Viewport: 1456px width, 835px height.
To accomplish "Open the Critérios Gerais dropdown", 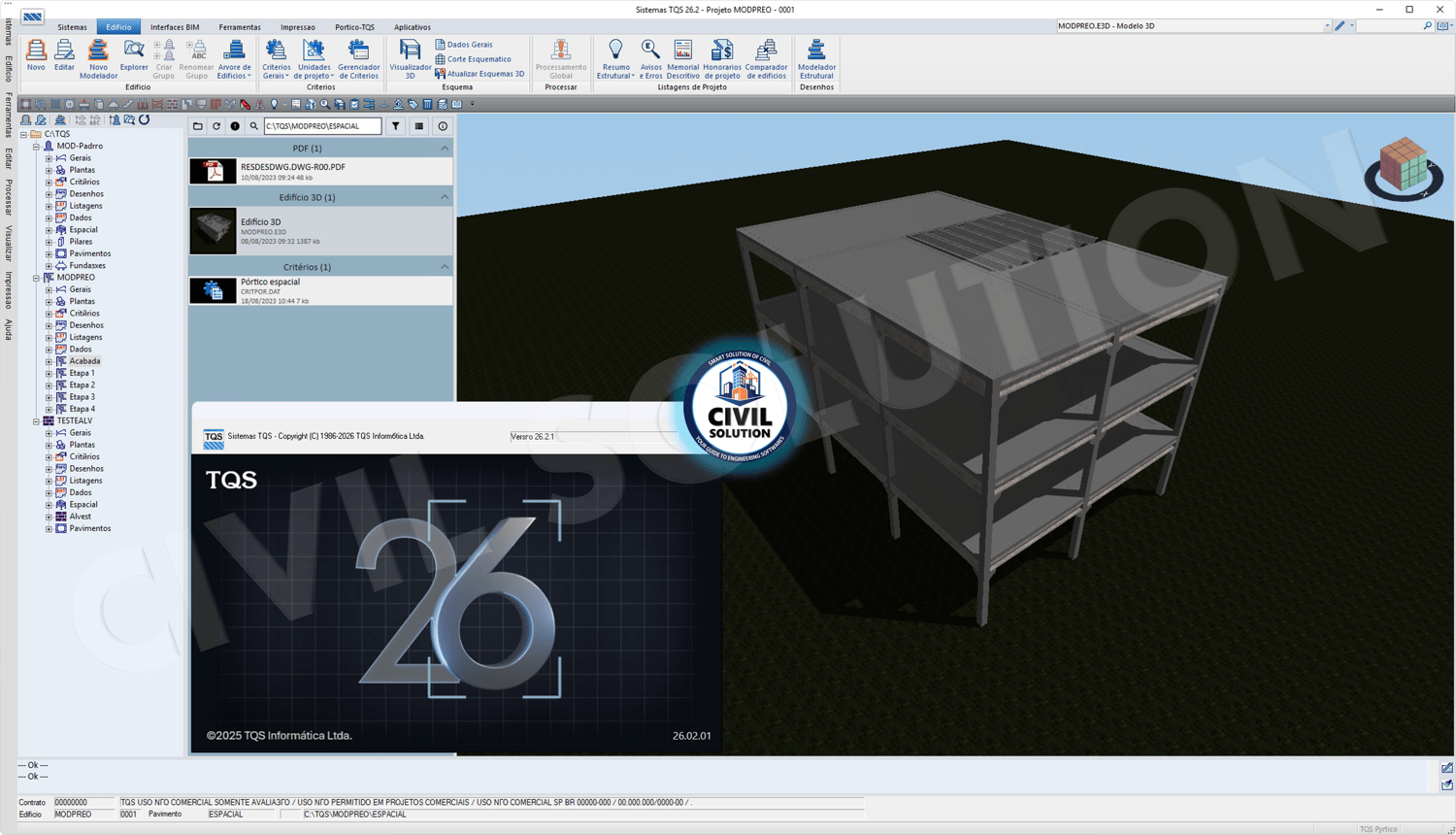I will click(276, 59).
